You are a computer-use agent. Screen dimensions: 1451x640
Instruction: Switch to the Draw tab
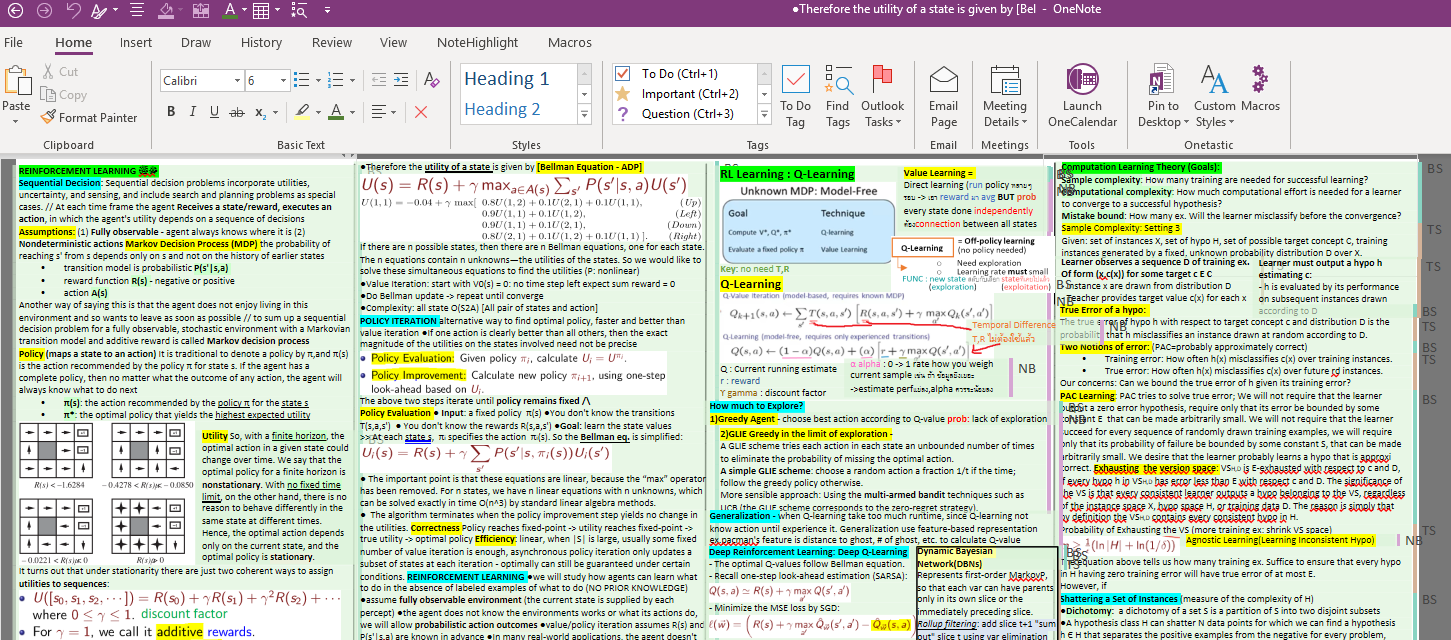coord(195,43)
